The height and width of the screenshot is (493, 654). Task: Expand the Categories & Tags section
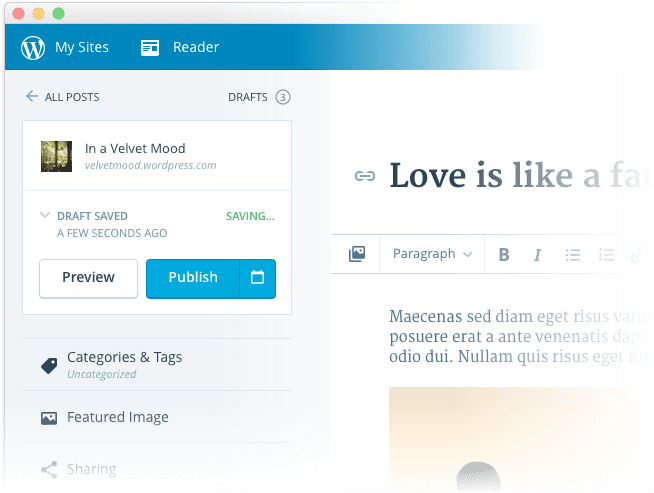coord(157,365)
